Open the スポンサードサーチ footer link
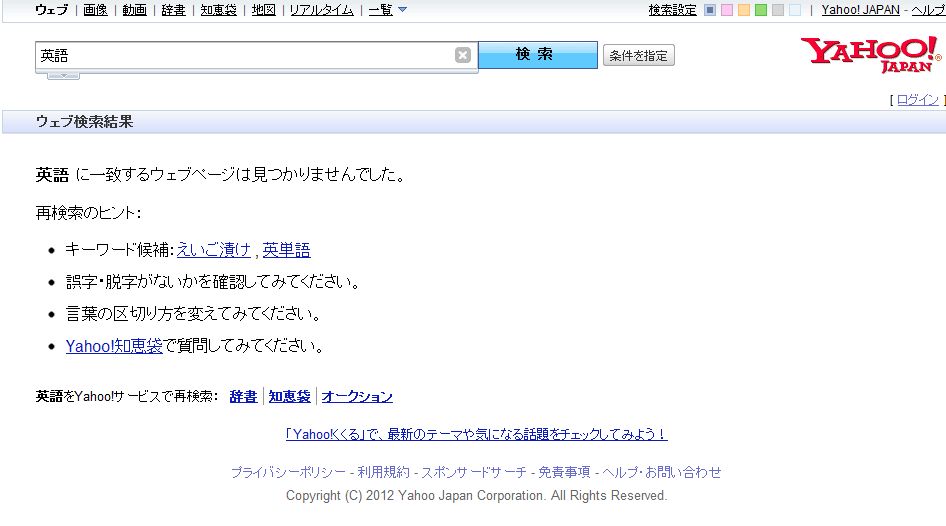This screenshot has width=946, height=526. pyautogui.click(x=474, y=472)
